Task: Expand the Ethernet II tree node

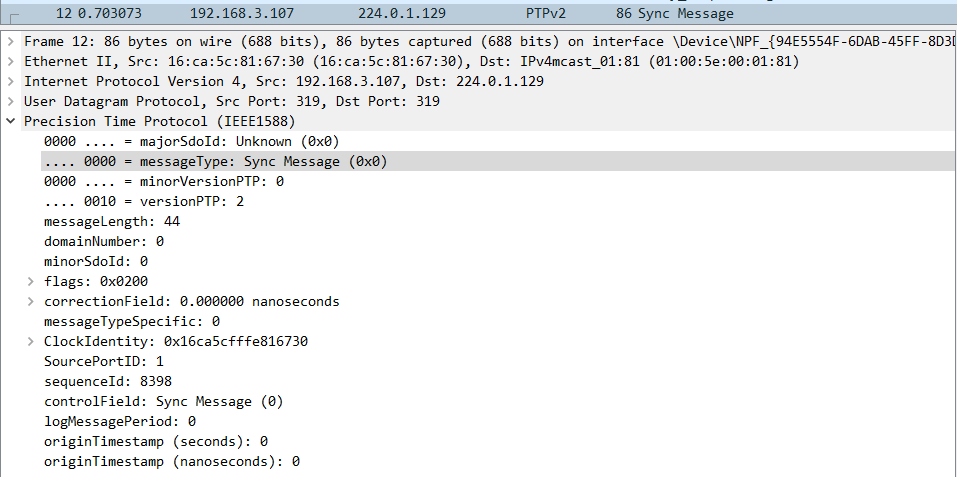Action: 10,61
